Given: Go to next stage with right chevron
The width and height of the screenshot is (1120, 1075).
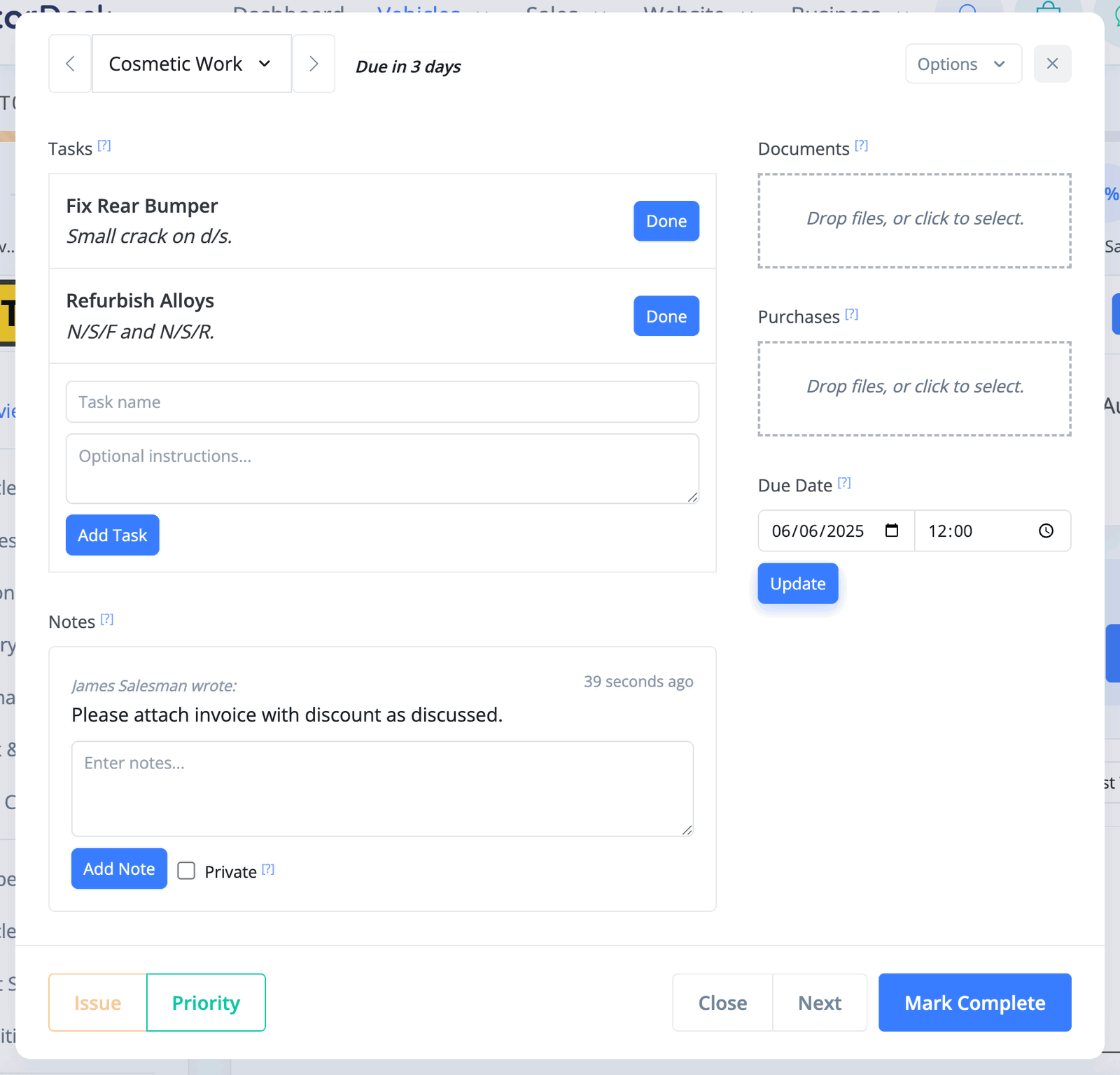Looking at the screenshot, I should pos(314,64).
